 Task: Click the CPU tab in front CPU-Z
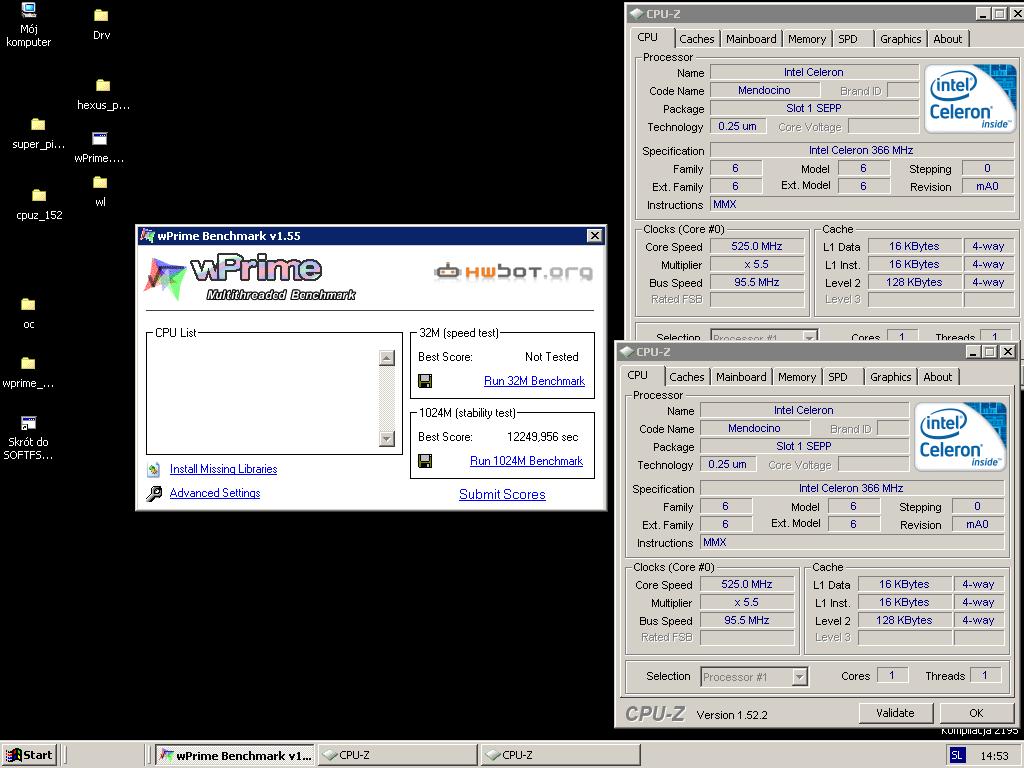[637, 376]
